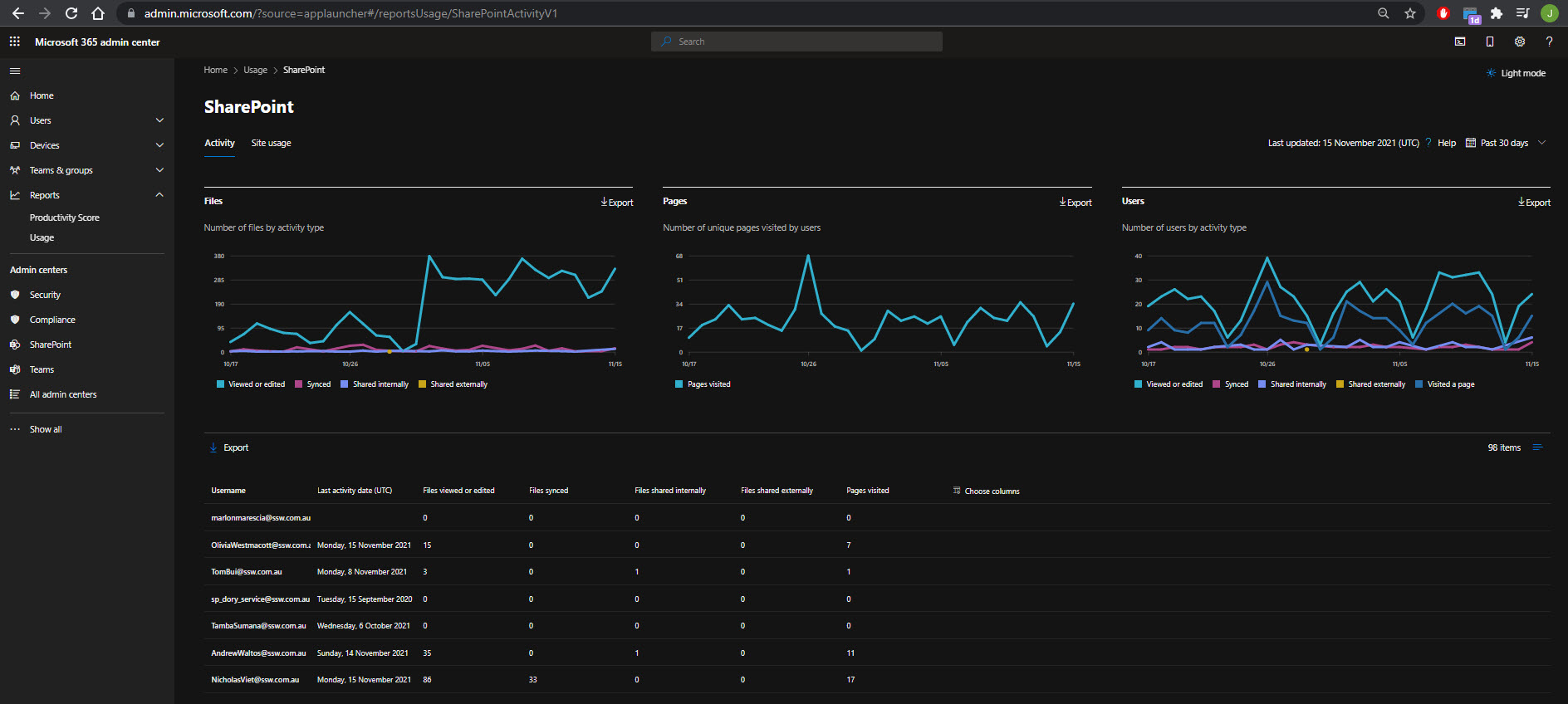Collapse the Reports navigation section
Screen dimensions: 1568x704
point(159,195)
